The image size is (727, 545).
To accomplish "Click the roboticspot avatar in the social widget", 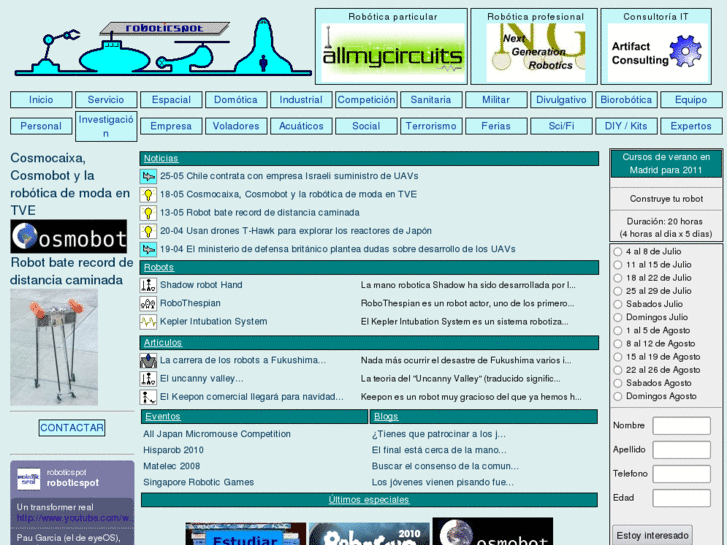I will [x=29, y=479].
